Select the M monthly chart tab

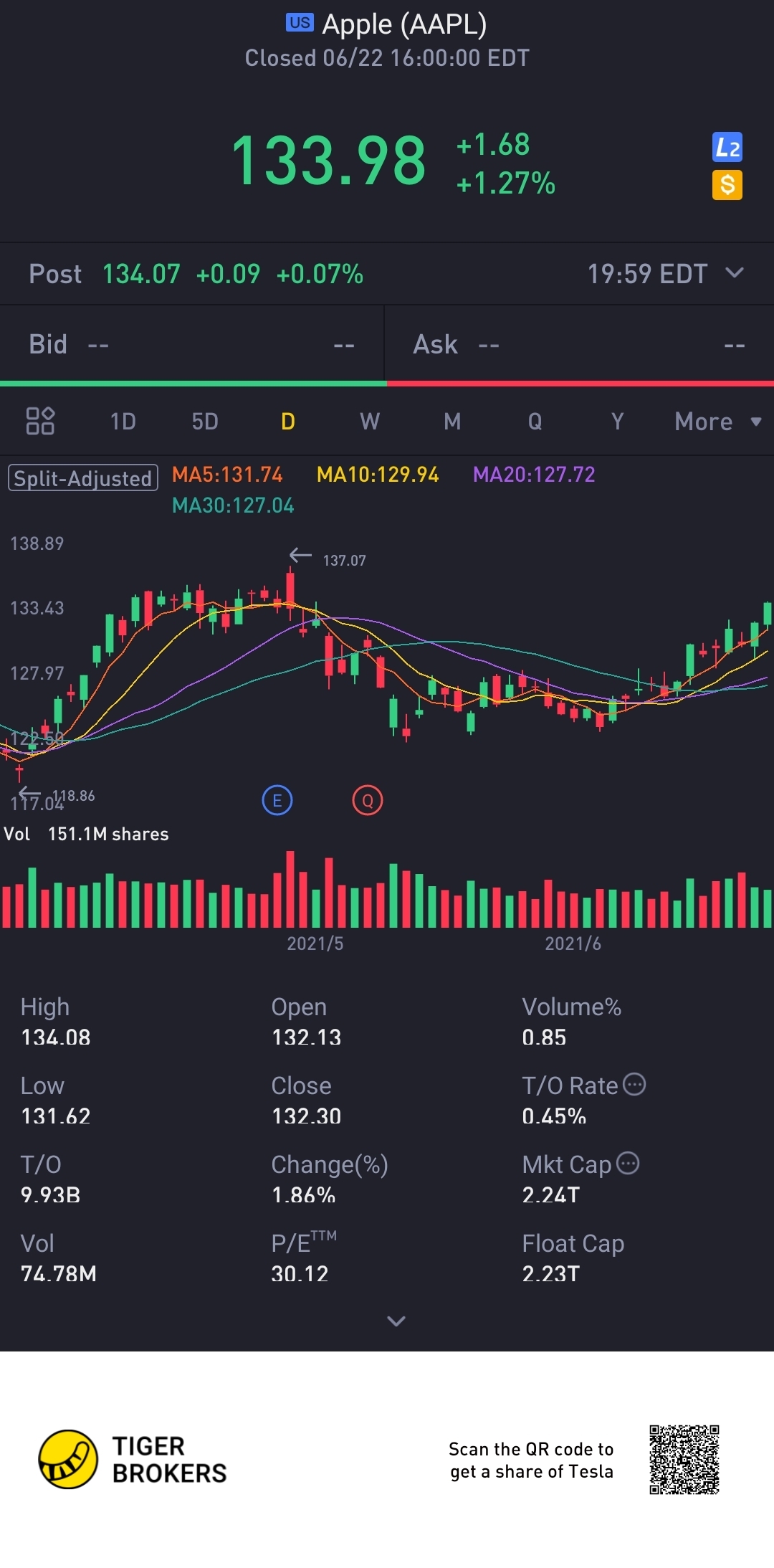[x=452, y=422]
